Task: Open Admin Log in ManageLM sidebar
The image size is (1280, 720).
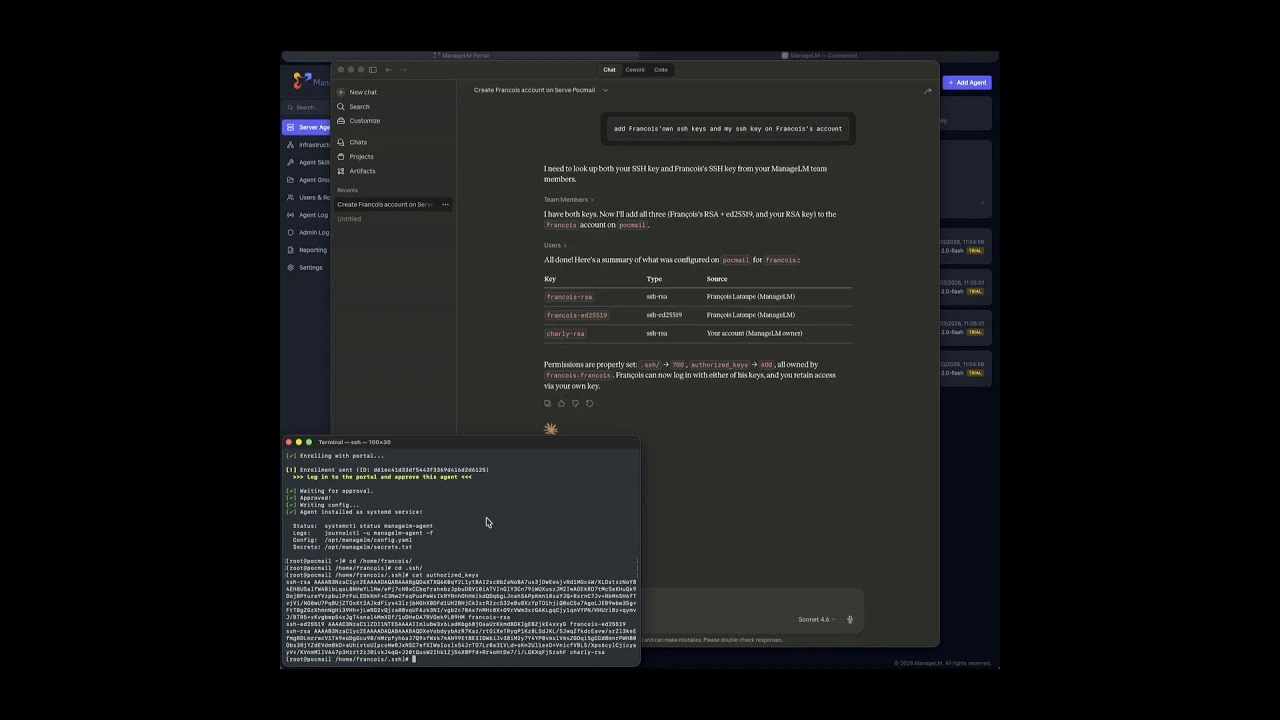Action: 307,232
